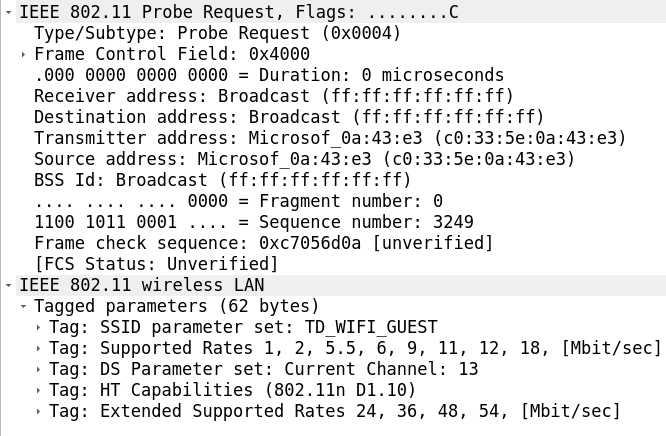Expand the Supported Rates tag arrow
666x436 pixels.
pos(38,348)
